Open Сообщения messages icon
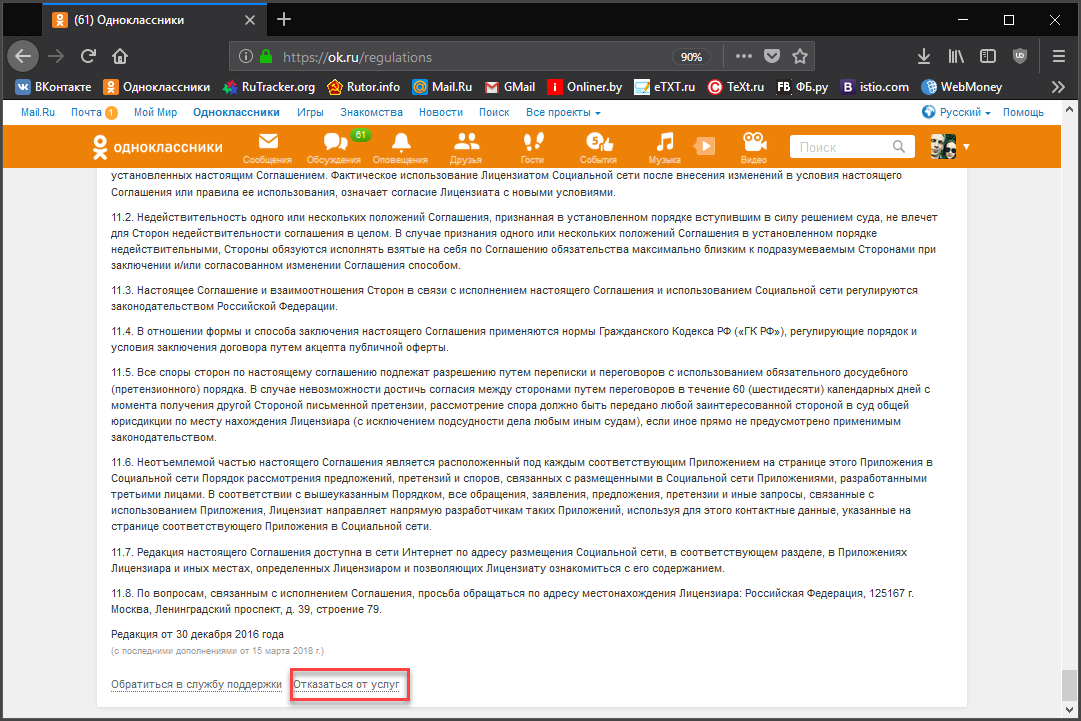The image size is (1081, 721). click(267, 145)
